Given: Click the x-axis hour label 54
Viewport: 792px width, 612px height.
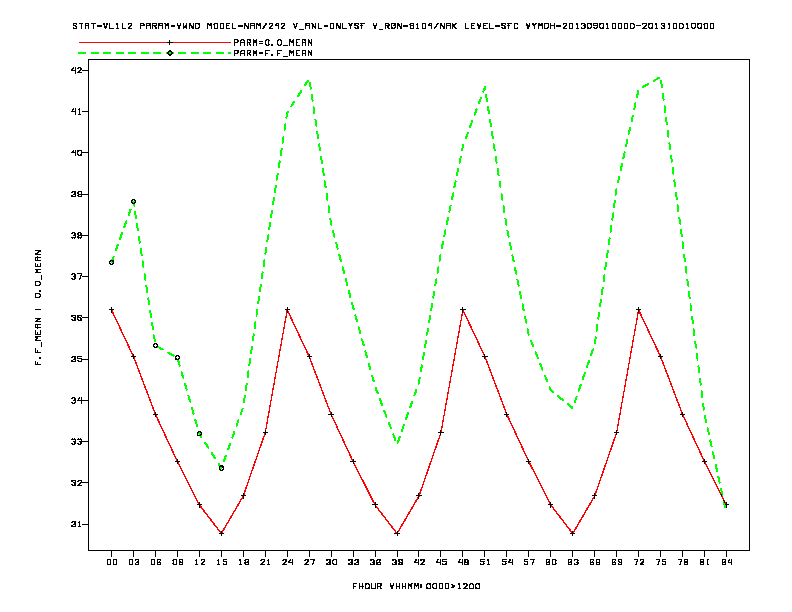Looking at the screenshot, I should click(x=507, y=562).
